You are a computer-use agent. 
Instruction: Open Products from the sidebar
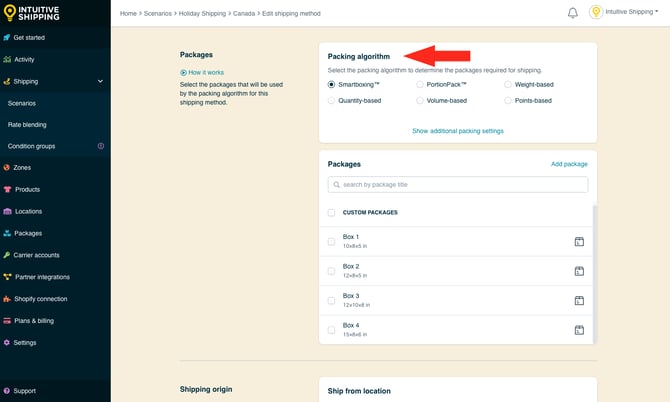coord(27,189)
